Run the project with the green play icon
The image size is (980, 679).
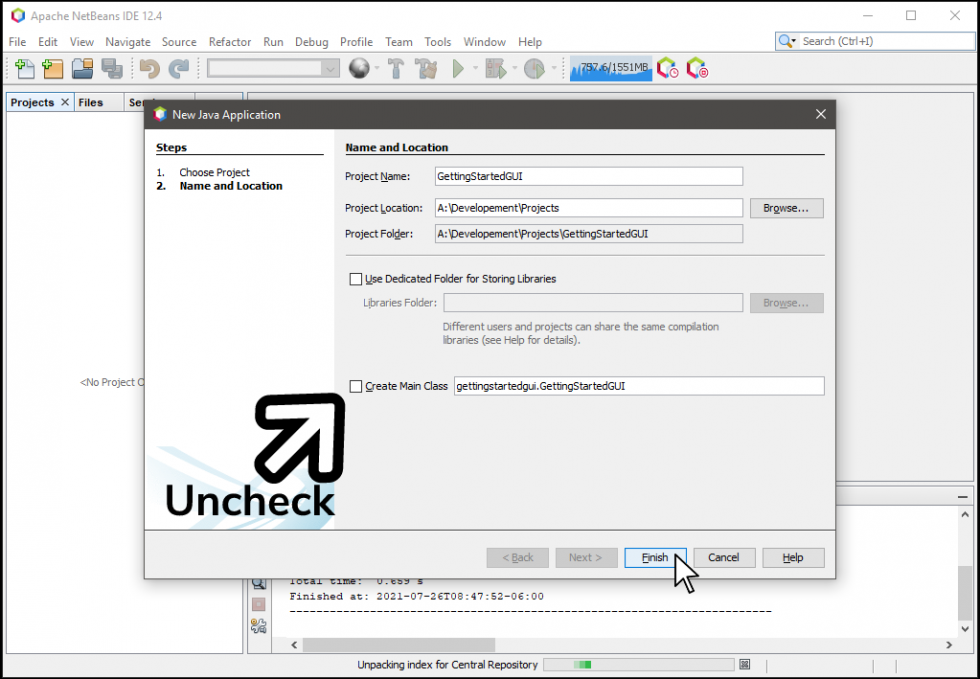tap(456, 68)
